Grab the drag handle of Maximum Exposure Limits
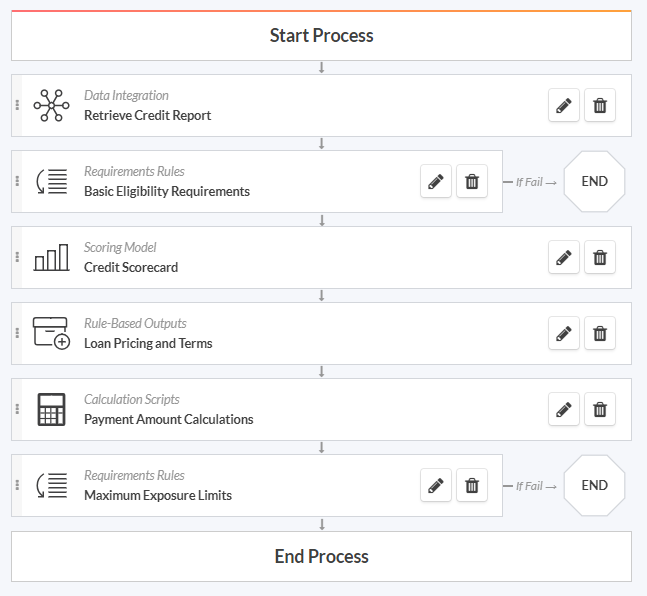 click(17, 485)
